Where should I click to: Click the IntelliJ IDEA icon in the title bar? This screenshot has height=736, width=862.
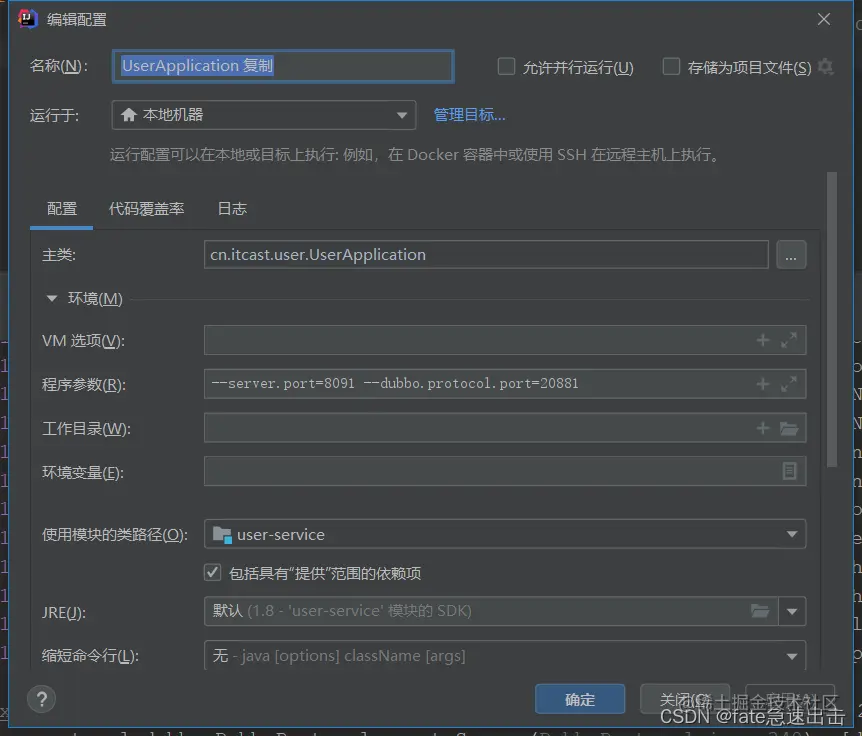point(27,18)
